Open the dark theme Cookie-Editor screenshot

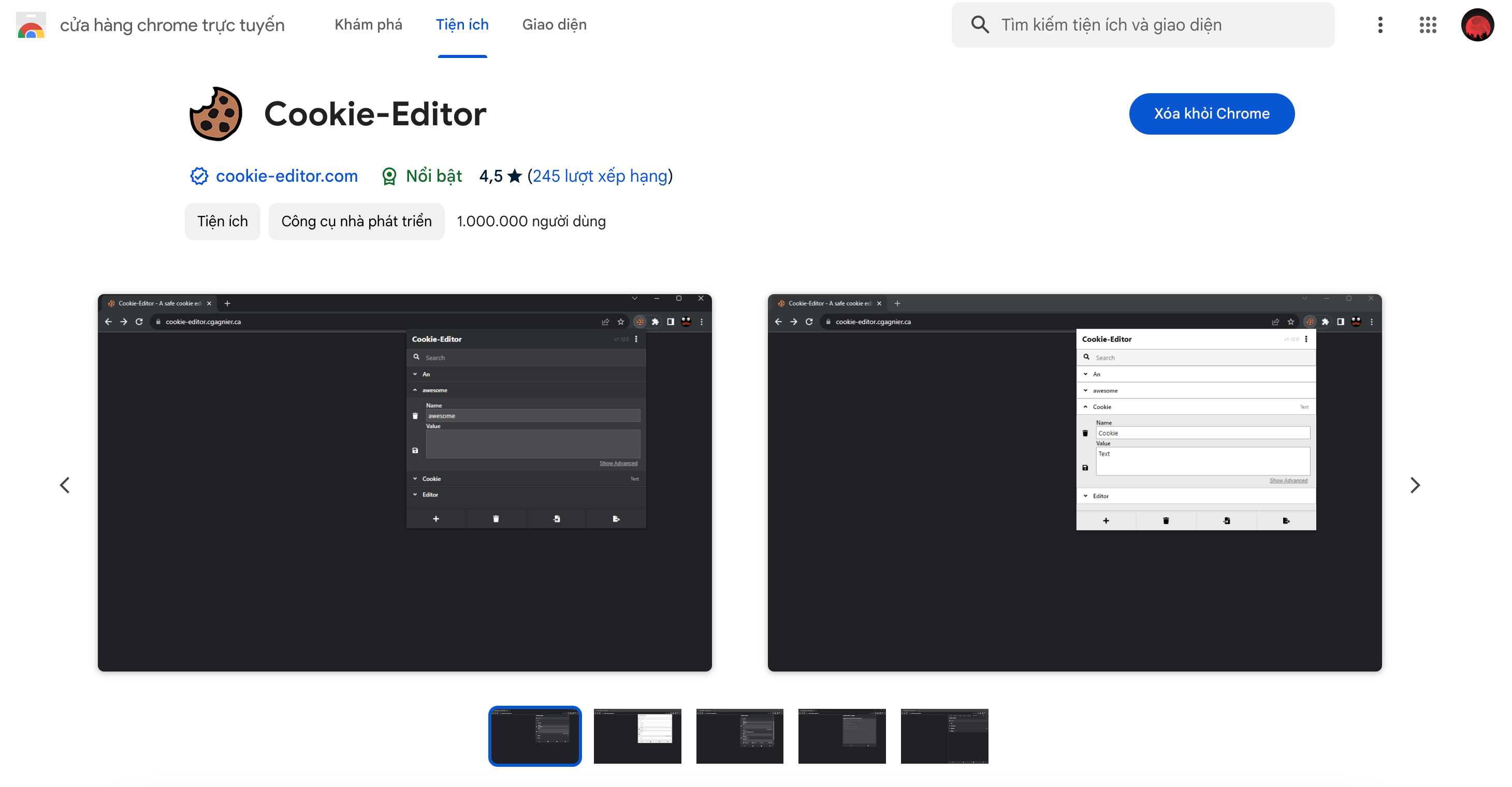click(404, 483)
